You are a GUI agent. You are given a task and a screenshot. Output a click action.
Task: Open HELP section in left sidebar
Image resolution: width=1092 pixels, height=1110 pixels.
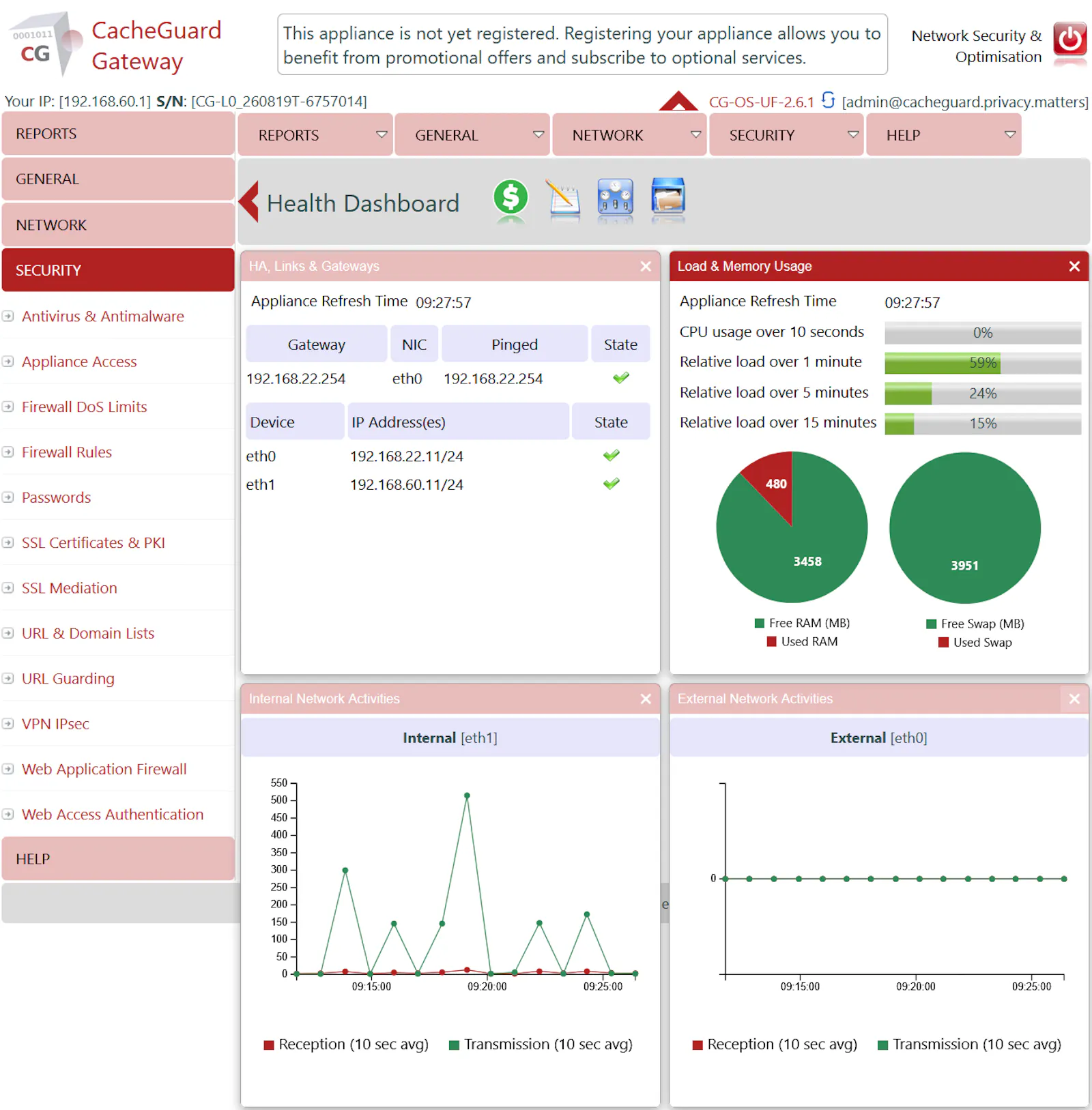tap(118, 858)
